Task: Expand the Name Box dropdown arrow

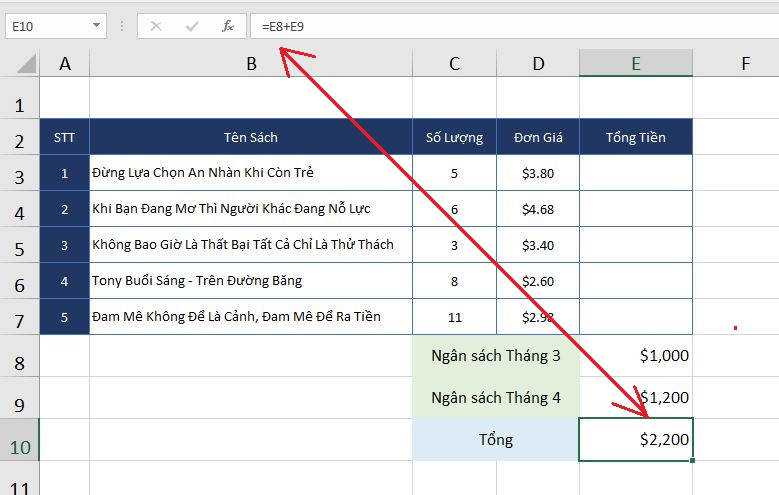Action: click(x=96, y=25)
